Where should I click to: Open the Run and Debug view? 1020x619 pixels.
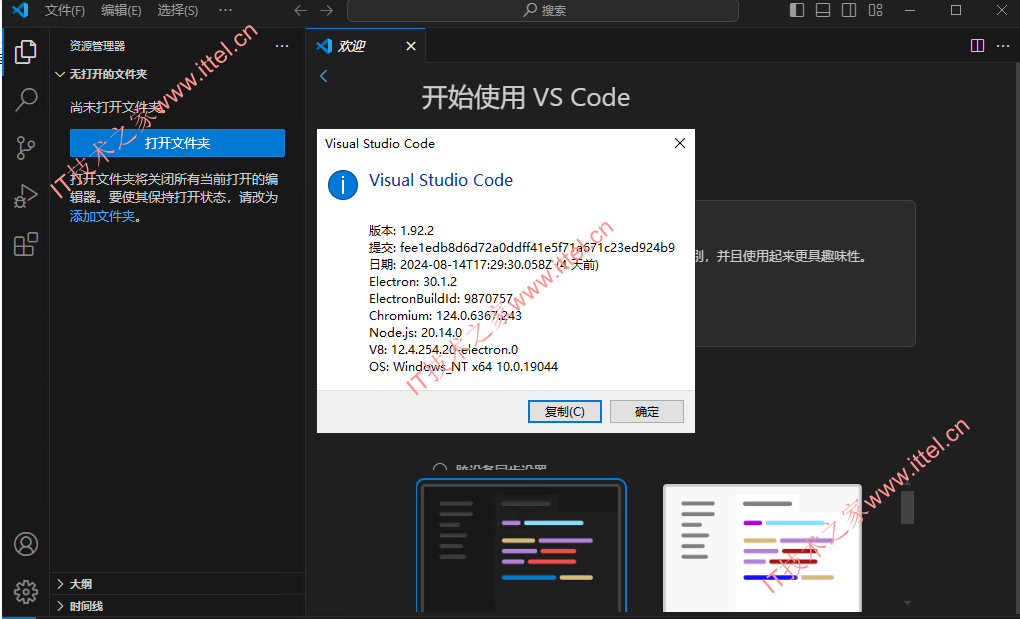[25, 196]
